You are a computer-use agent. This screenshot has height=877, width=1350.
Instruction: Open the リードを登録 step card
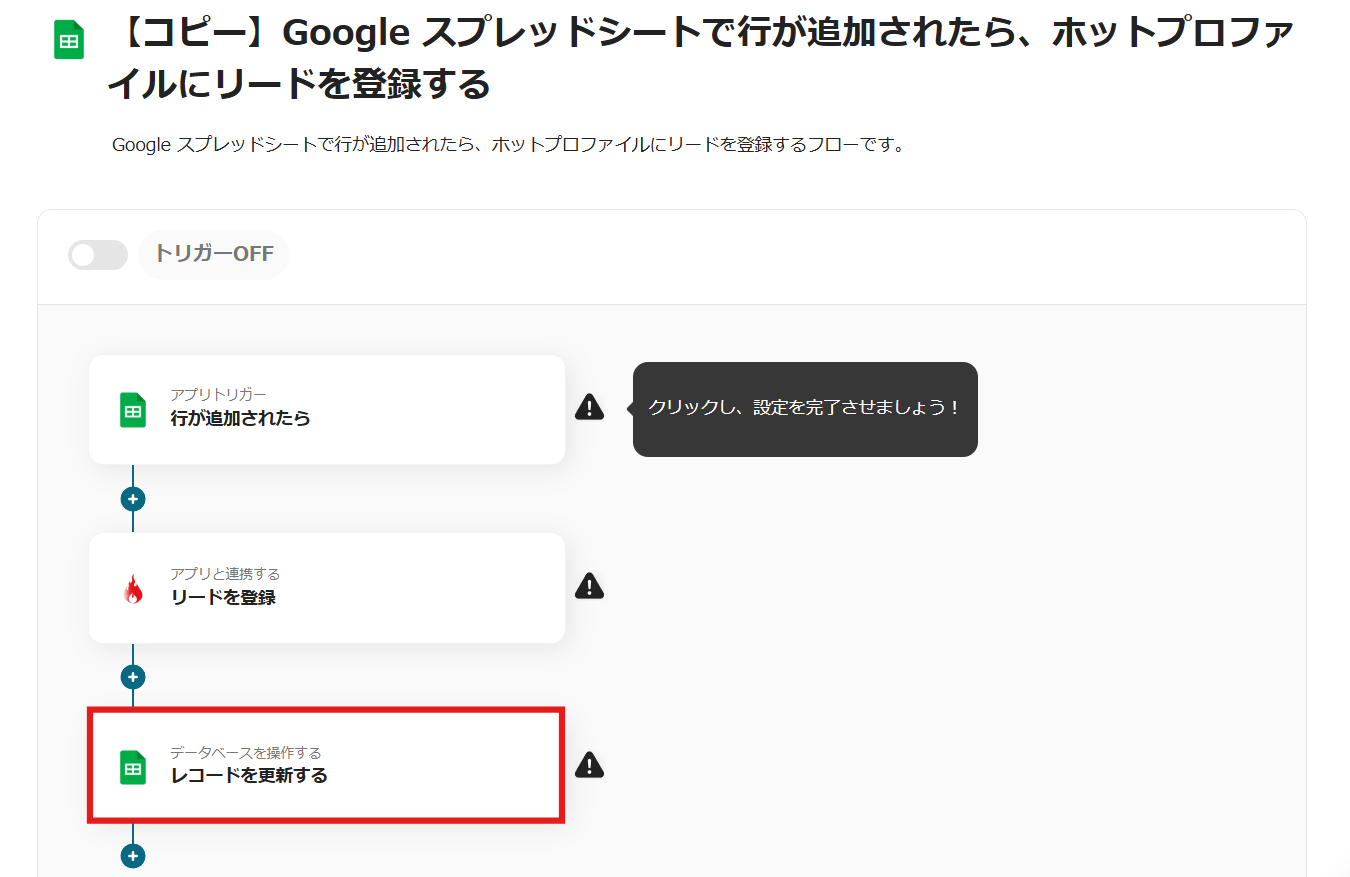[327, 587]
